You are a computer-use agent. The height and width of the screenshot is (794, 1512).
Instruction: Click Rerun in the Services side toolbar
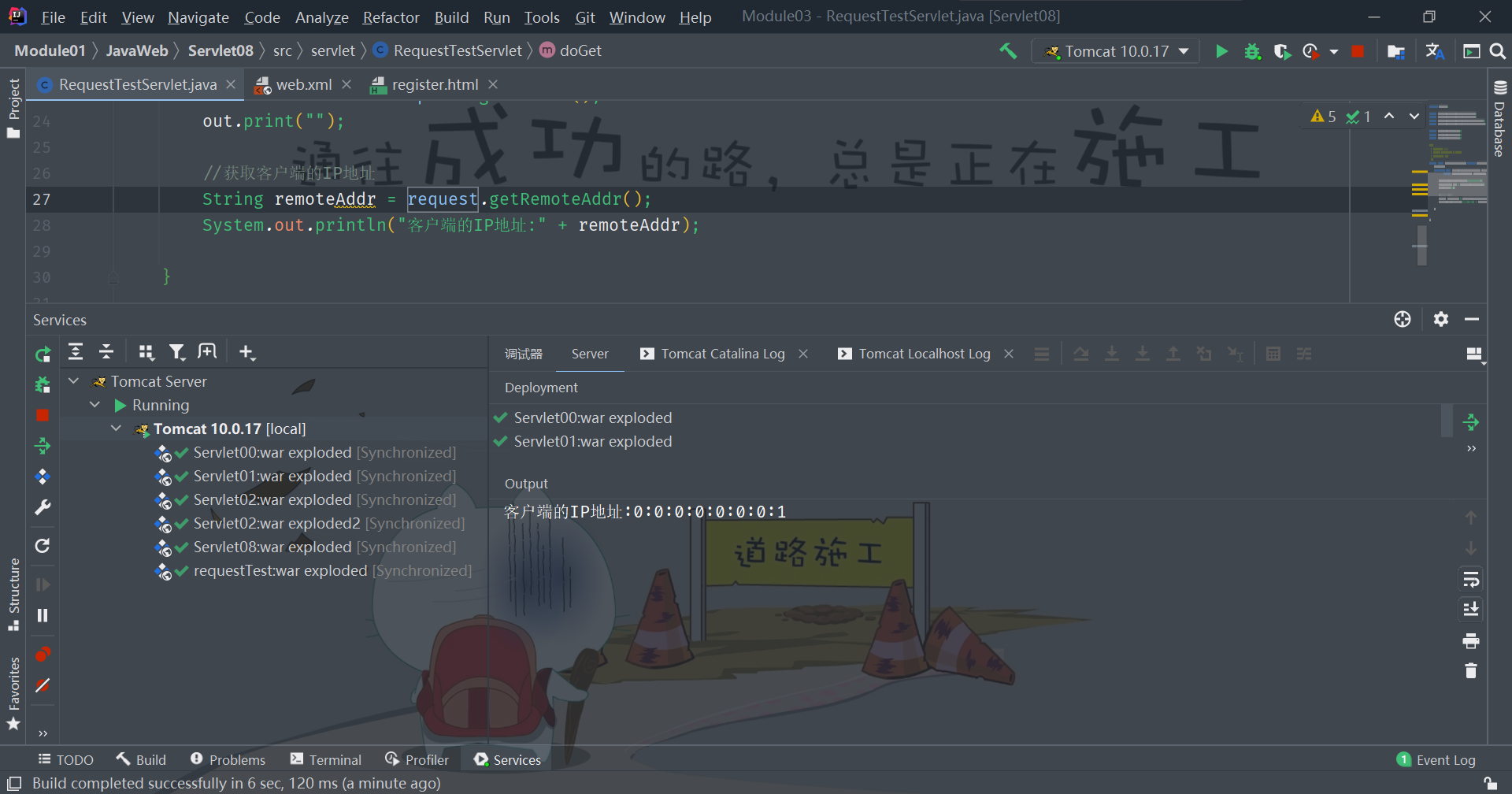(x=43, y=354)
